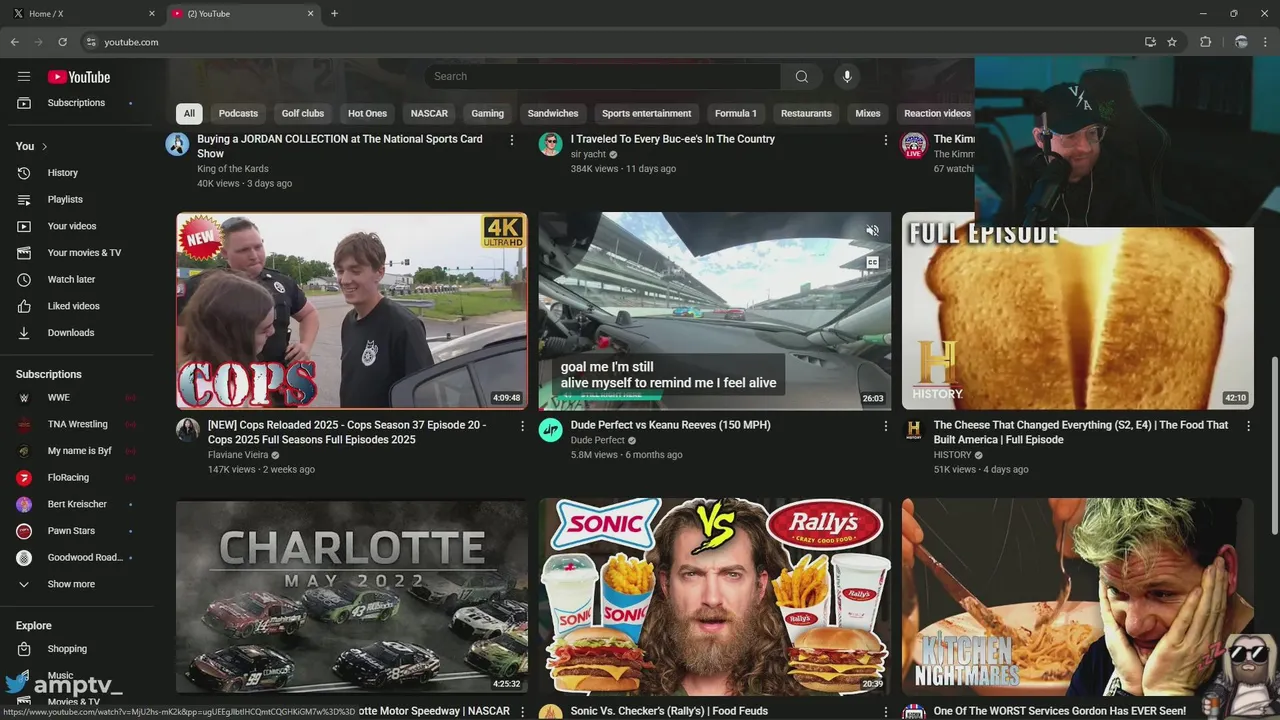
Task: Click the YouTube logo
Action: pos(78,77)
